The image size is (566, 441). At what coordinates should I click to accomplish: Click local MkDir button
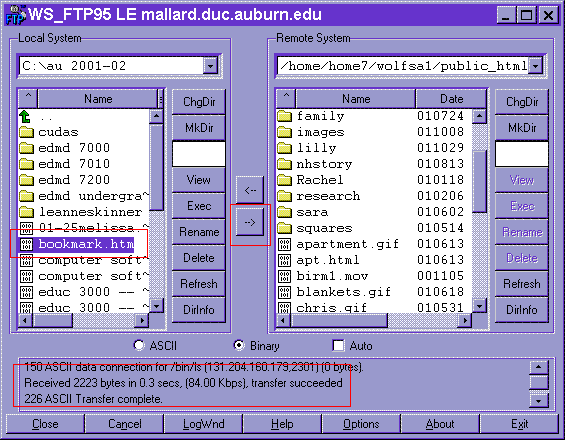click(199, 128)
